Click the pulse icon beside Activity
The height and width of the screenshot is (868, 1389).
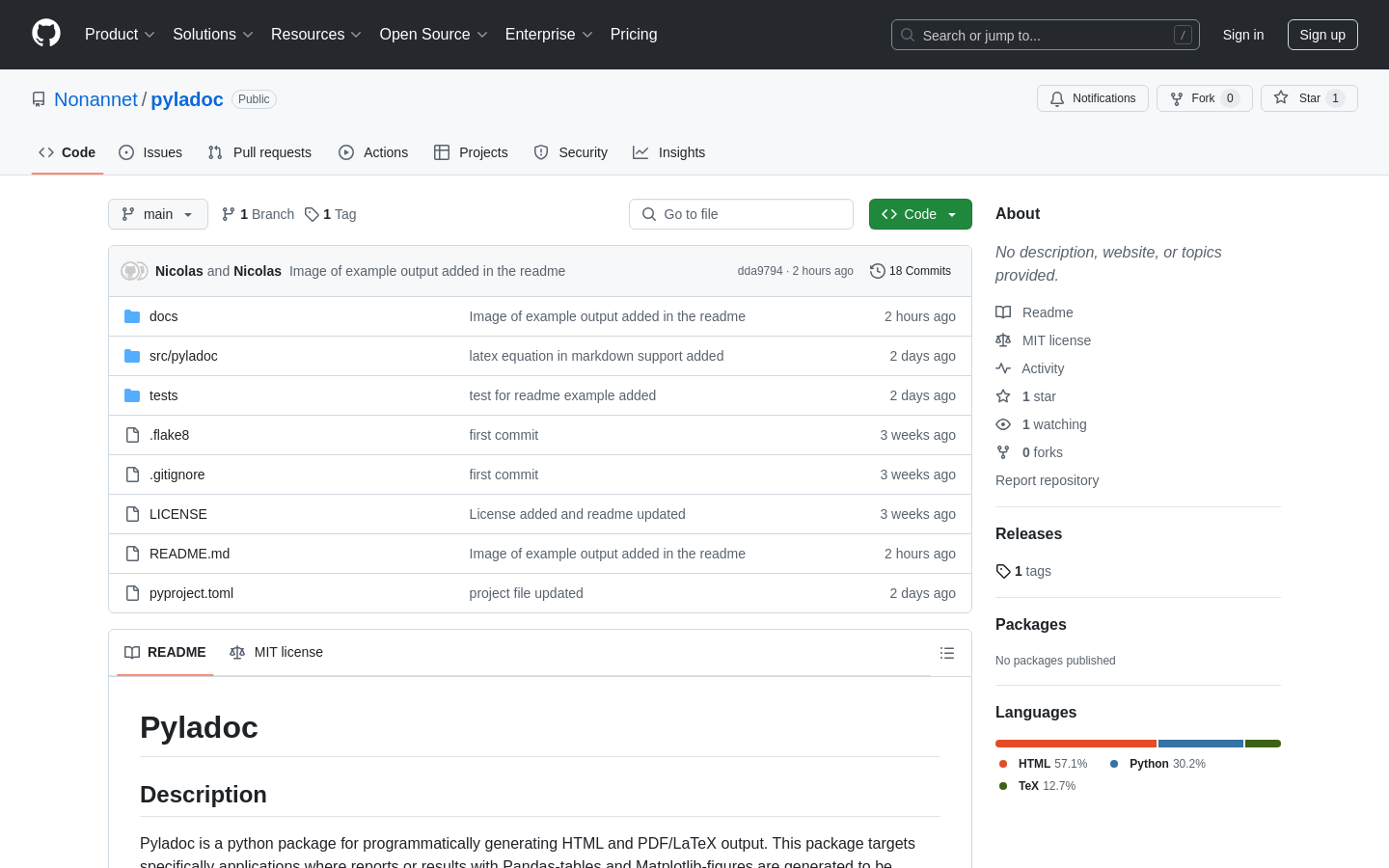[1003, 368]
